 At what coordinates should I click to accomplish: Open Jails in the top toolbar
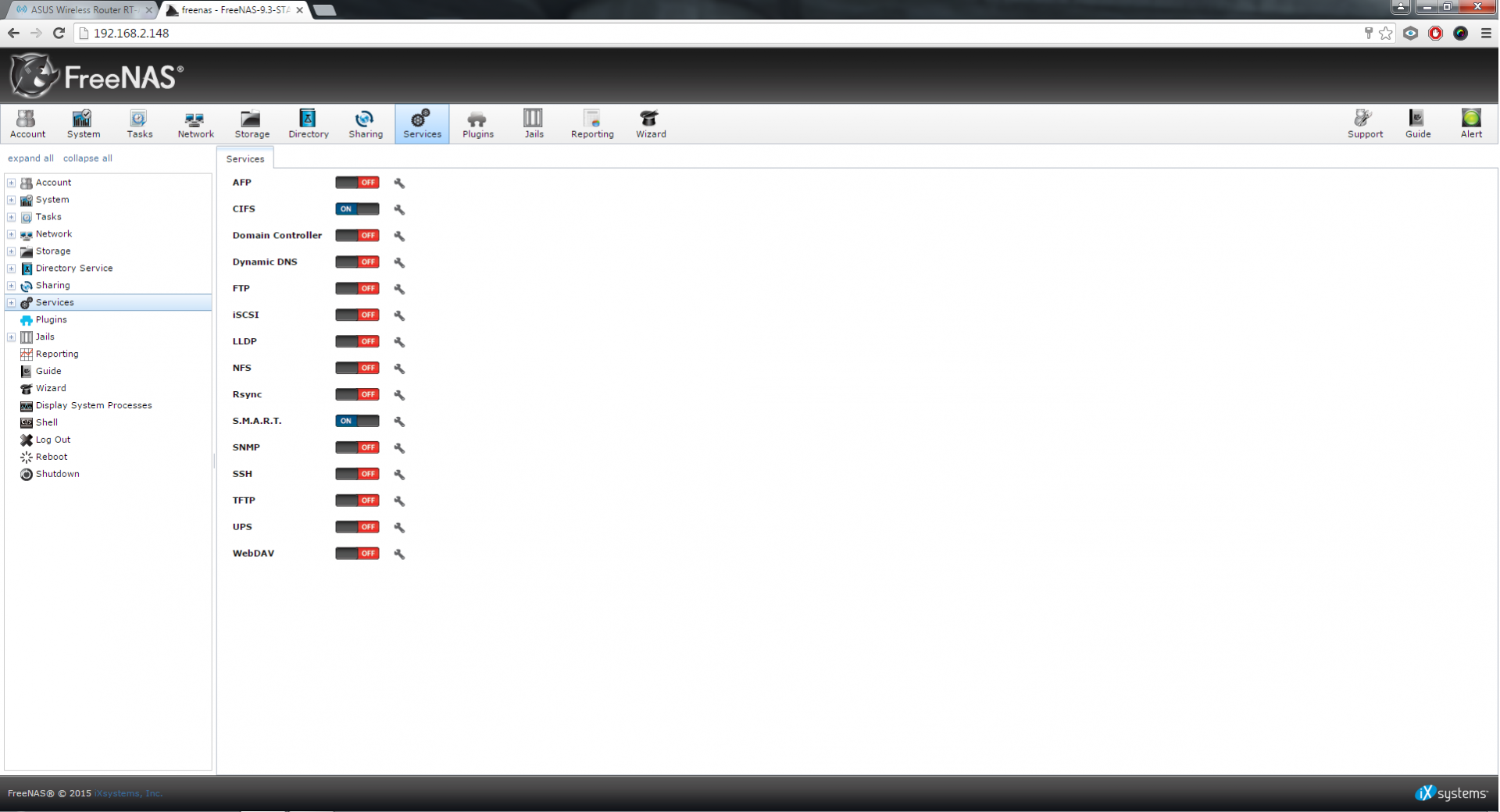(x=534, y=124)
